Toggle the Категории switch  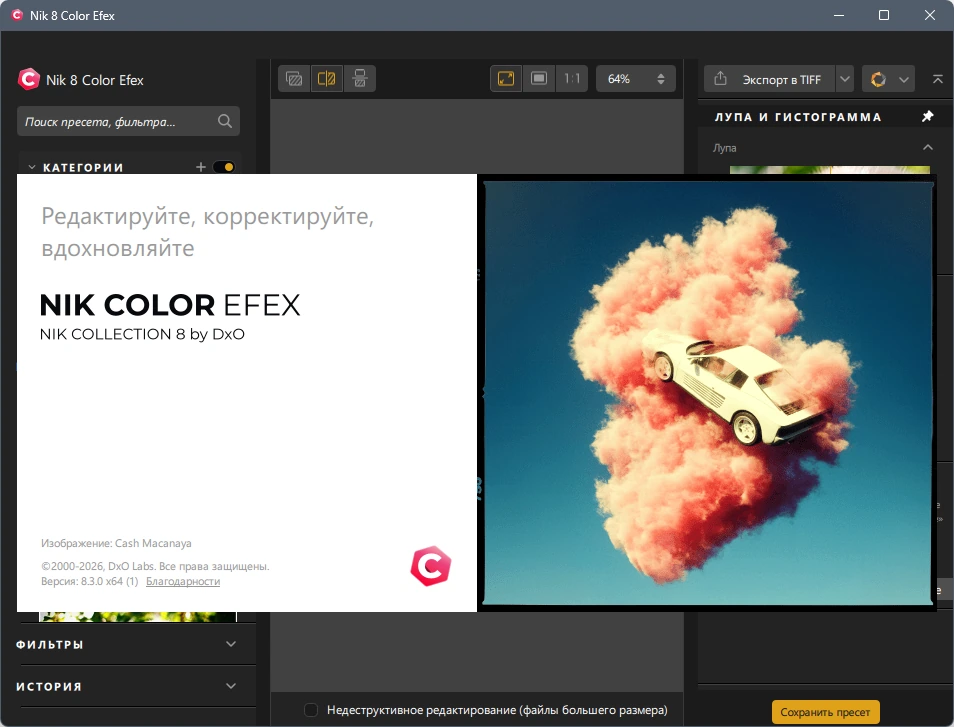[224, 167]
